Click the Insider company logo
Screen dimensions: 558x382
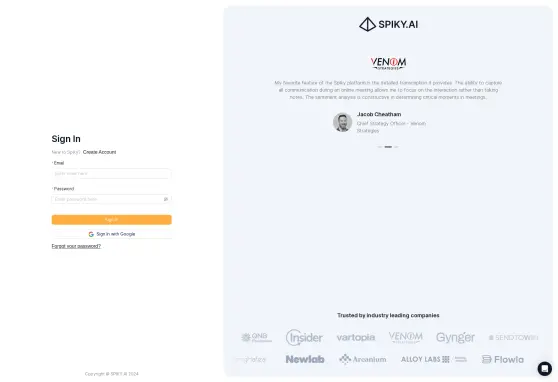(304, 337)
